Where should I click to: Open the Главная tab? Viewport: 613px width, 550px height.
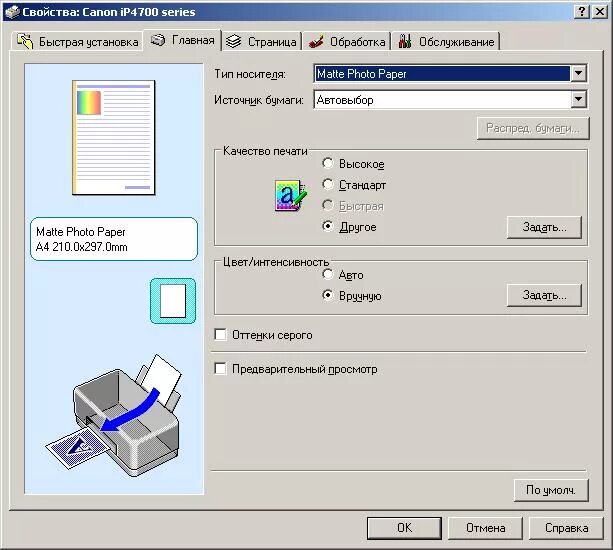tap(183, 40)
